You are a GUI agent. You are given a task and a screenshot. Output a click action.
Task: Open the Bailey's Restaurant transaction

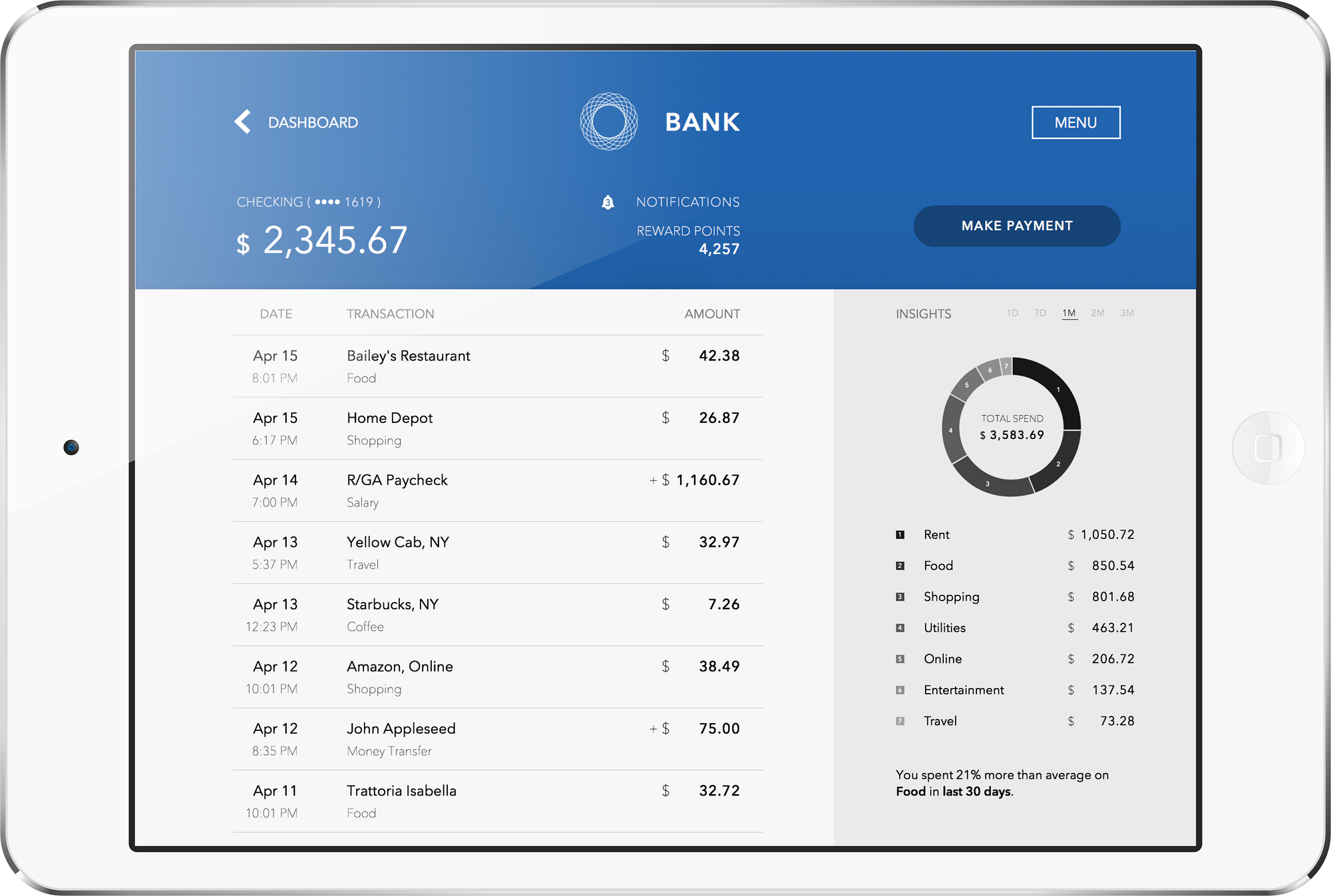tap(408, 357)
